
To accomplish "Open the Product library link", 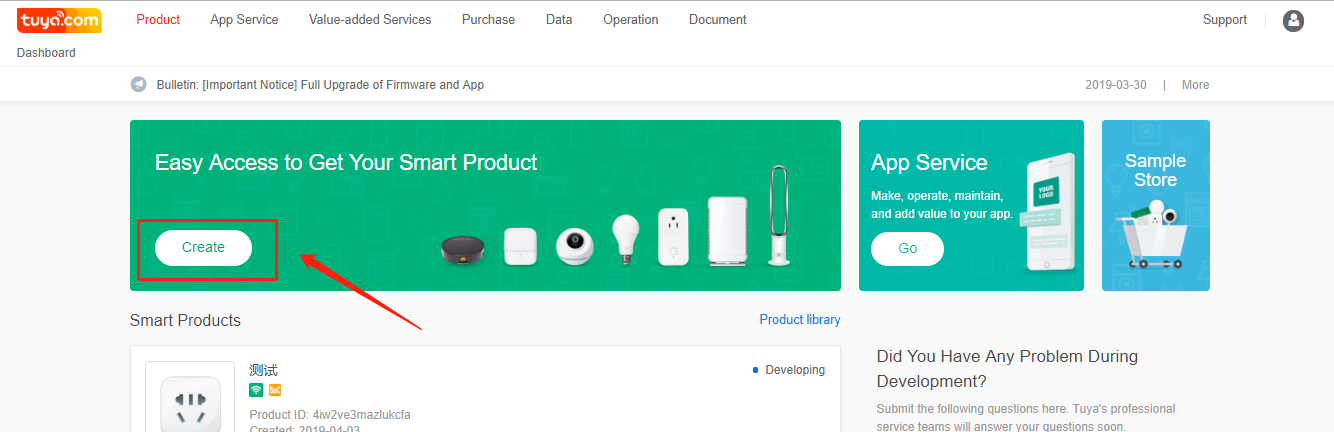I will coord(799,320).
